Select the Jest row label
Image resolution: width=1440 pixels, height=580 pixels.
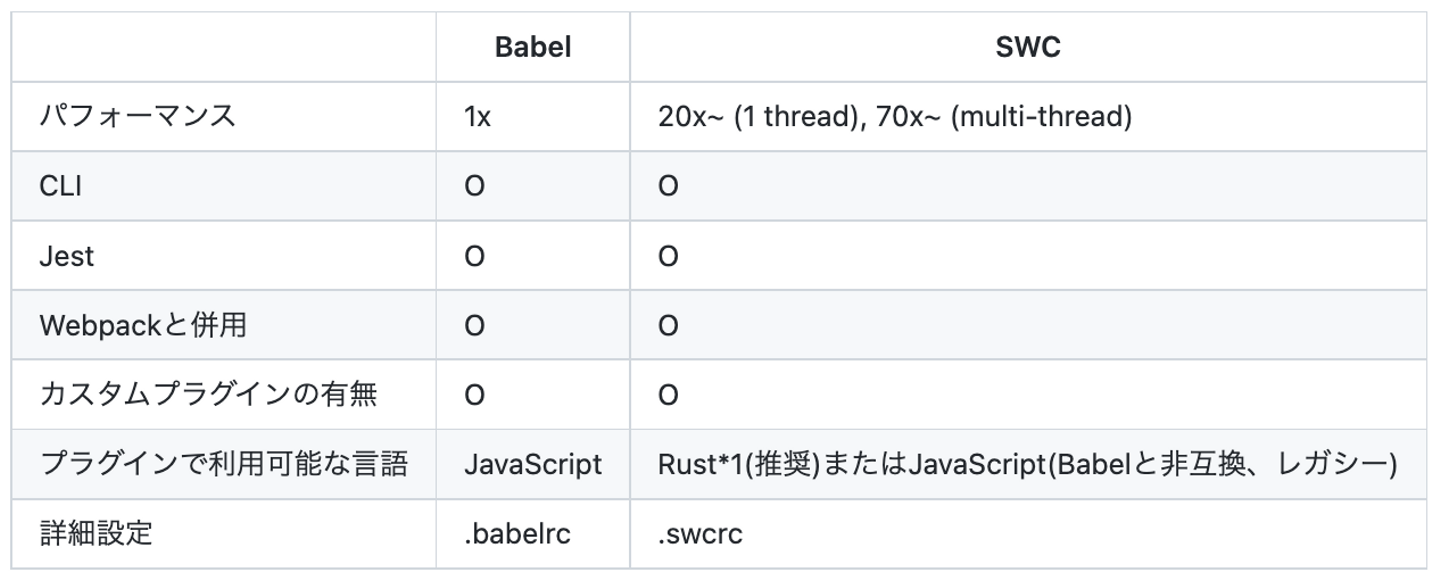tap(66, 256)
